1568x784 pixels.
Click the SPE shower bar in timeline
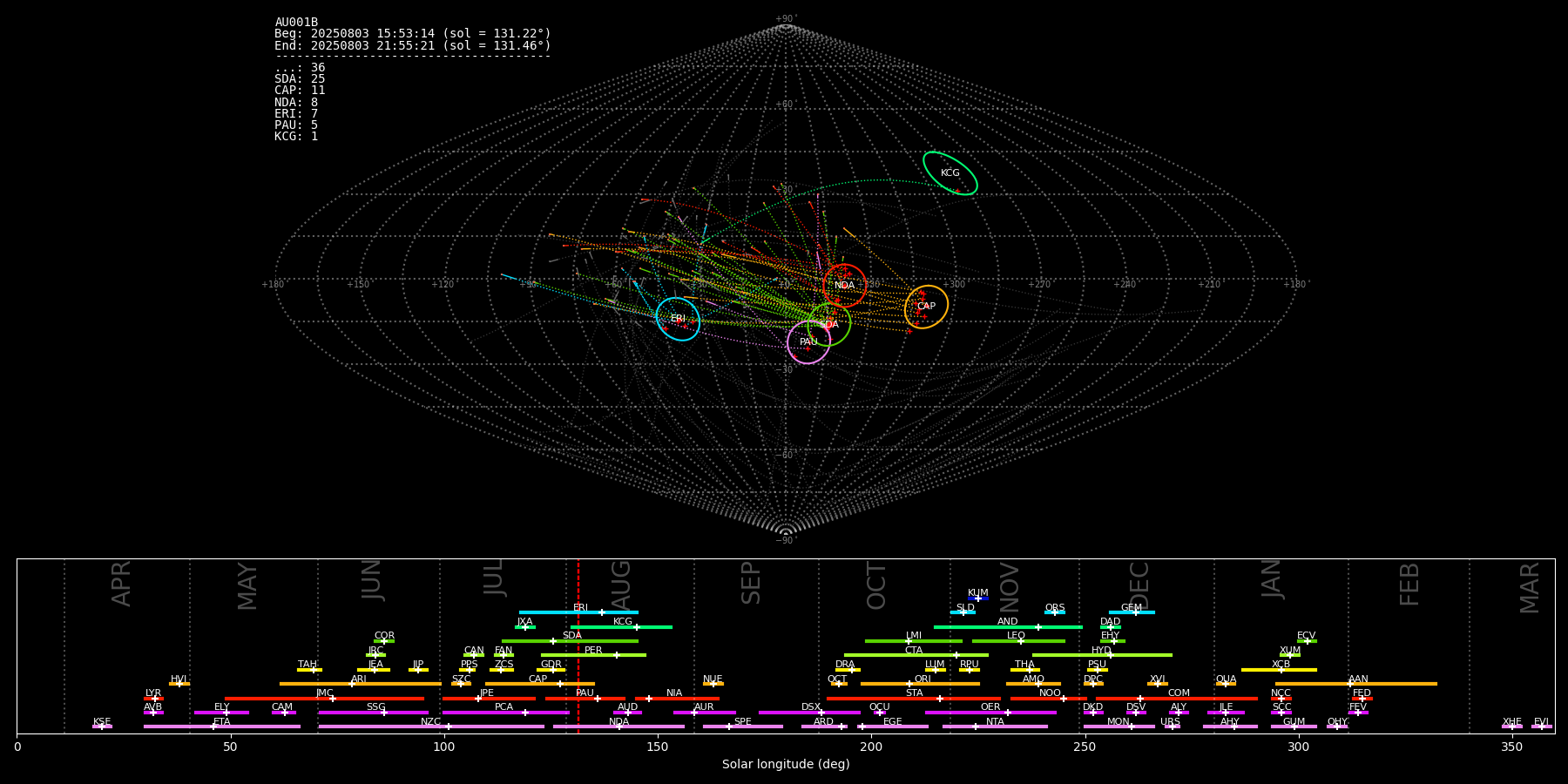[x=743, y=727]
